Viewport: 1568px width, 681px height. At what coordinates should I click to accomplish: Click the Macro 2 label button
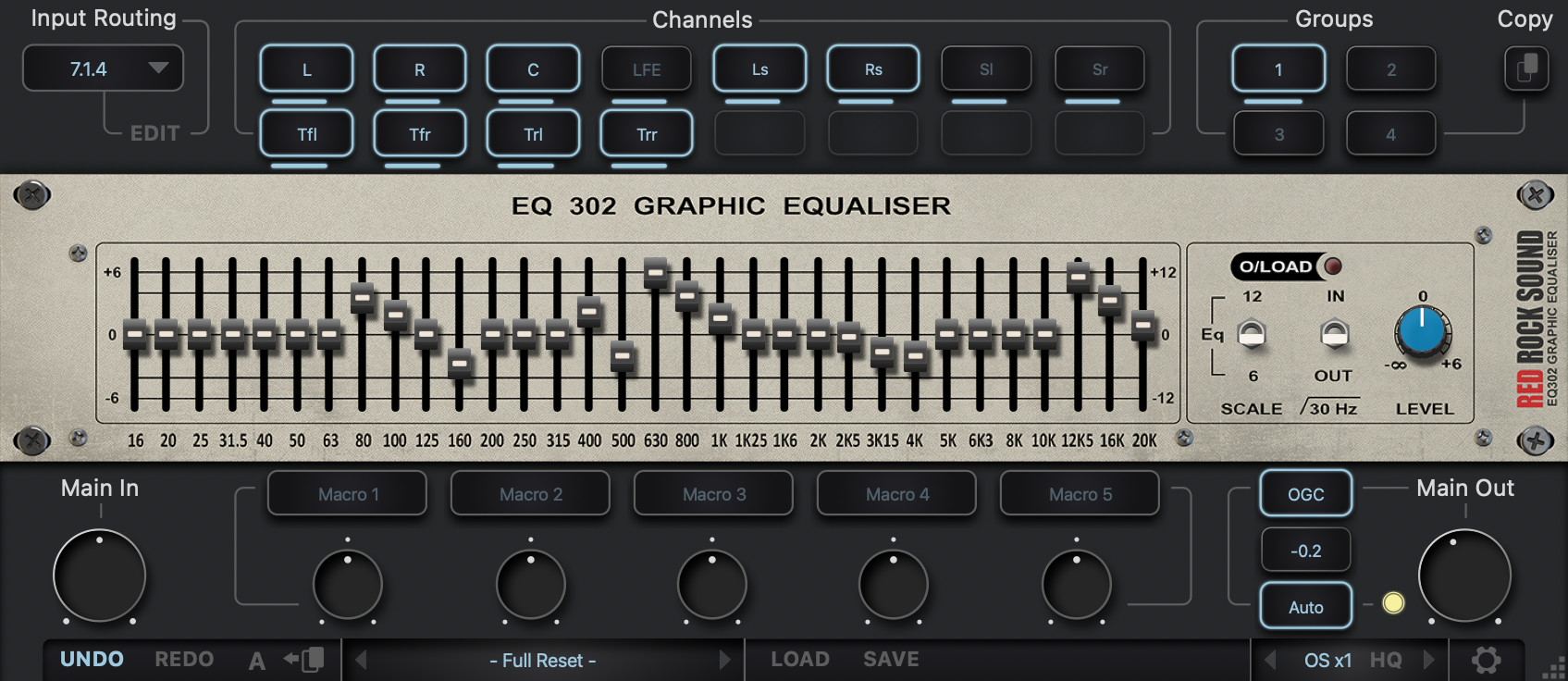530,494
